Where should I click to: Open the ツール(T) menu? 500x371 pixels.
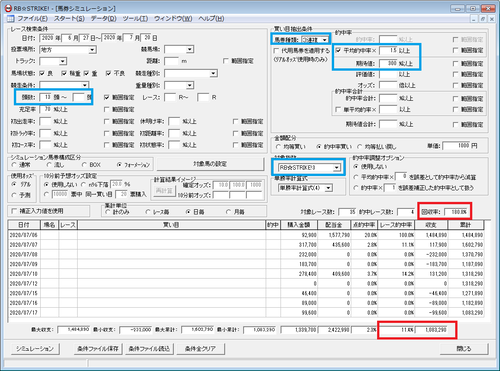point(135,19)
